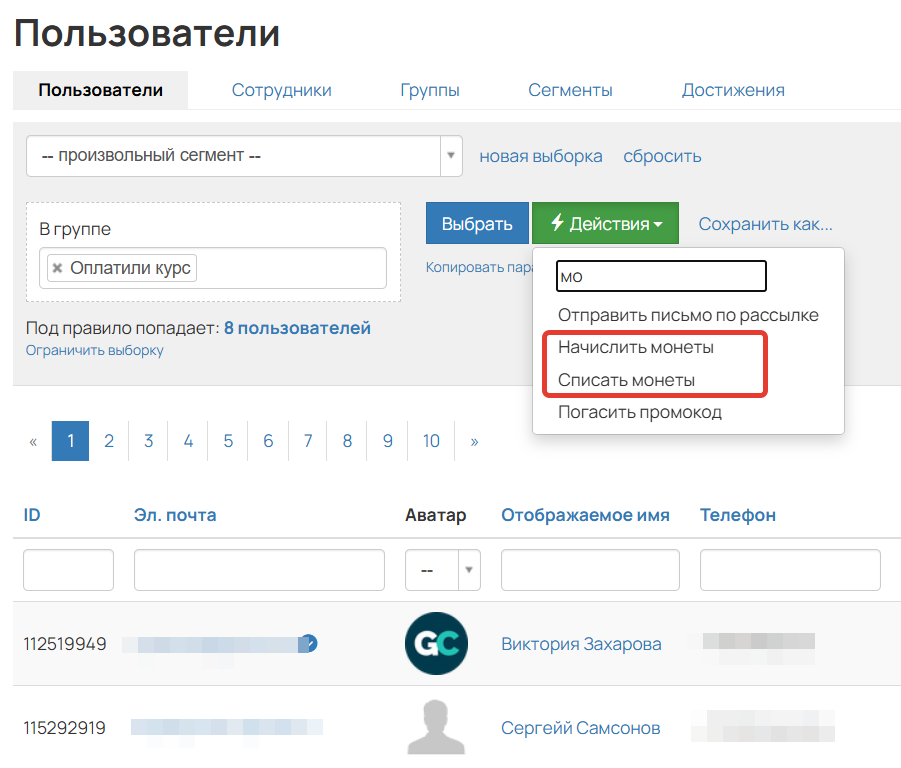This screenshot has height=768, width=901.
Task: Click user ID 115292919
Action: (x=64, y=728)
